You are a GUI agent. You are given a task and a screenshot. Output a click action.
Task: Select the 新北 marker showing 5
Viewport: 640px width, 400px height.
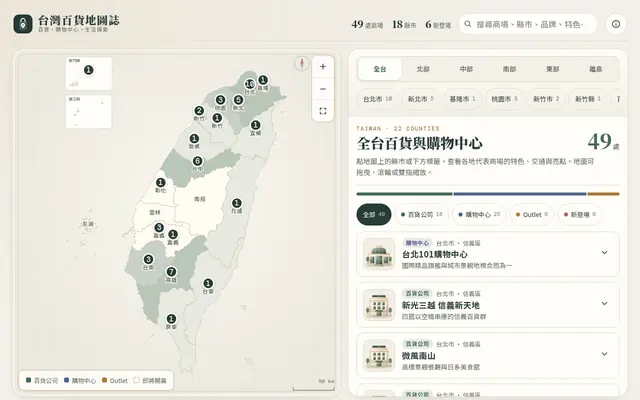pos(238,100)
